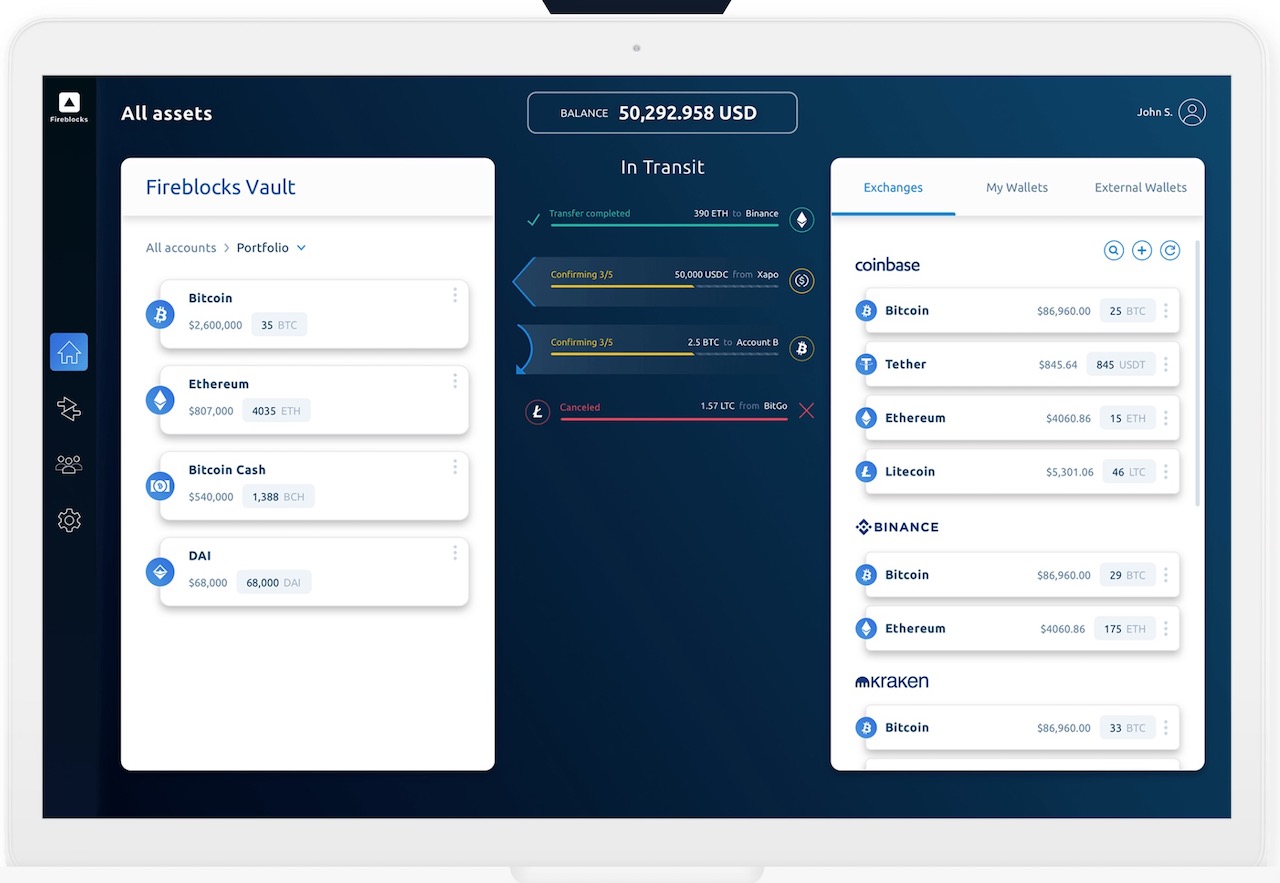The height and width of the screenshot is (883, 1280).
Task: Click the balance 50,292.958 USD box
Action: pyautogui.click(x=662, y=113)
